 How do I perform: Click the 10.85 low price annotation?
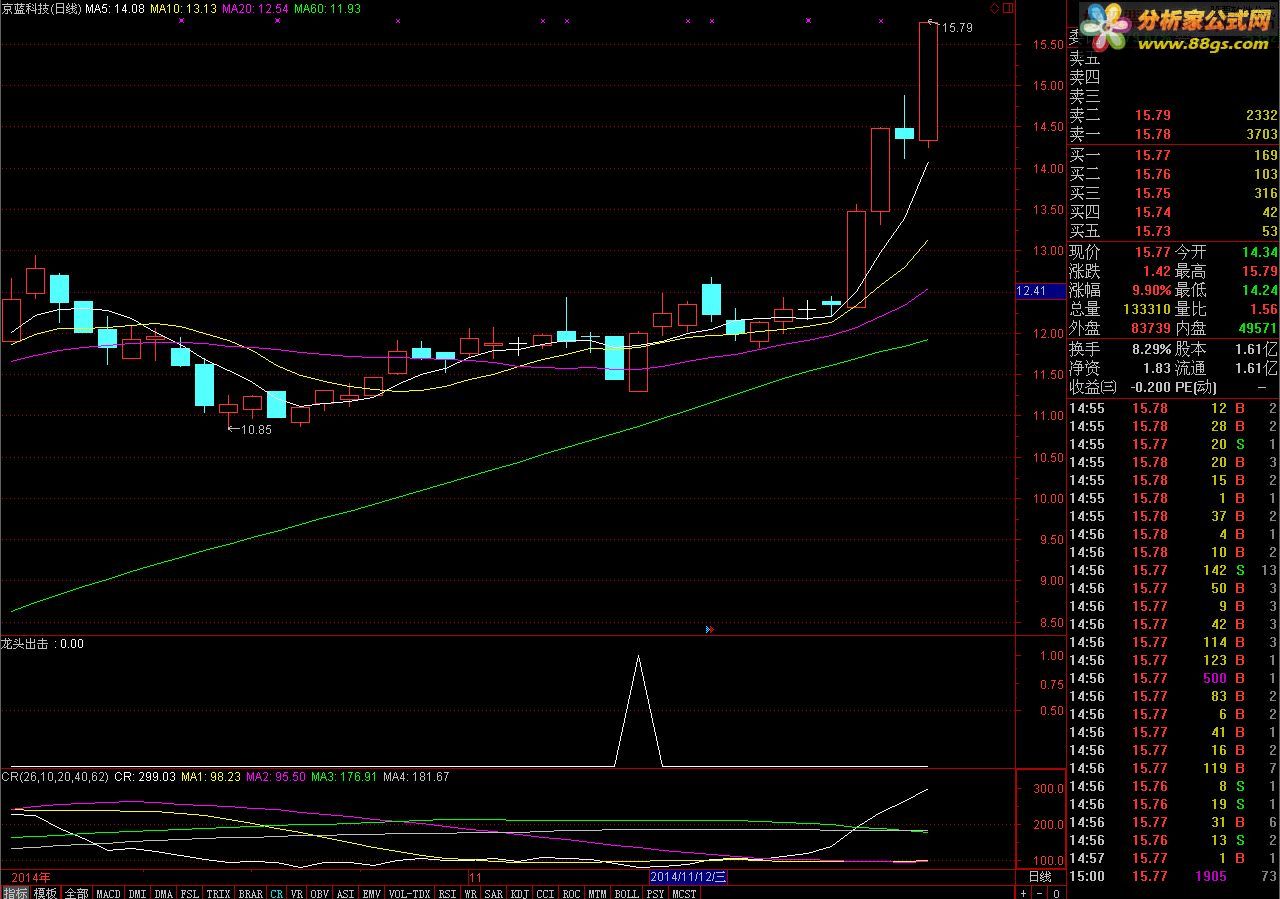[x=256, y=429]
